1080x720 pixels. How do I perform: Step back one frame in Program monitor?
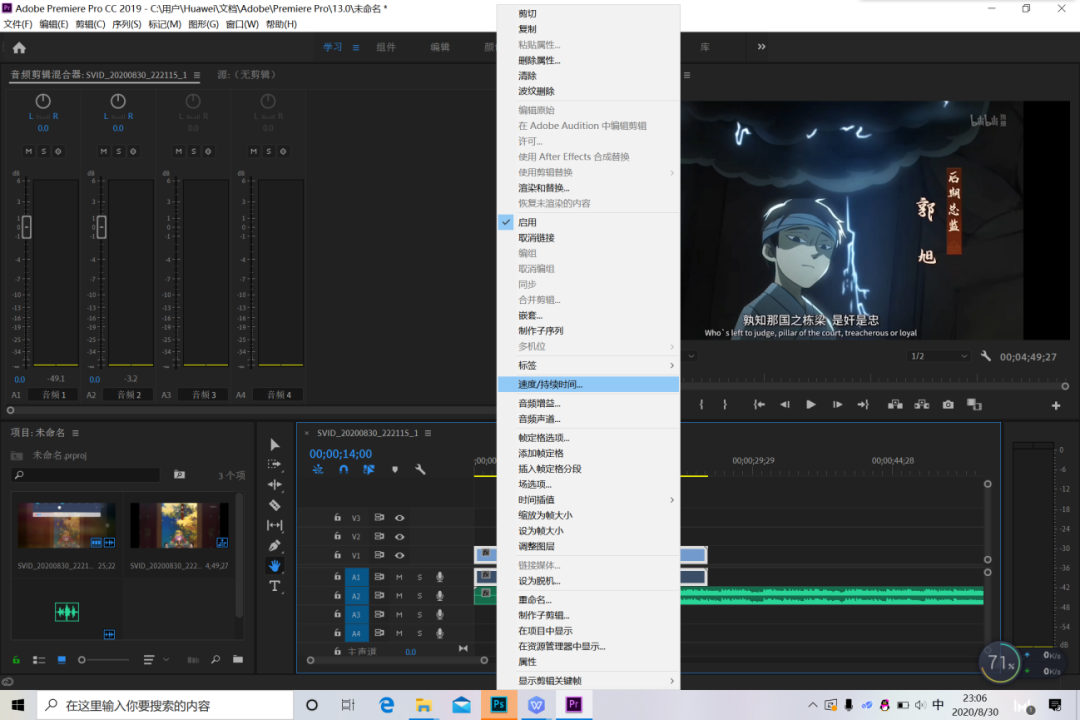click(x=785, y=404)
